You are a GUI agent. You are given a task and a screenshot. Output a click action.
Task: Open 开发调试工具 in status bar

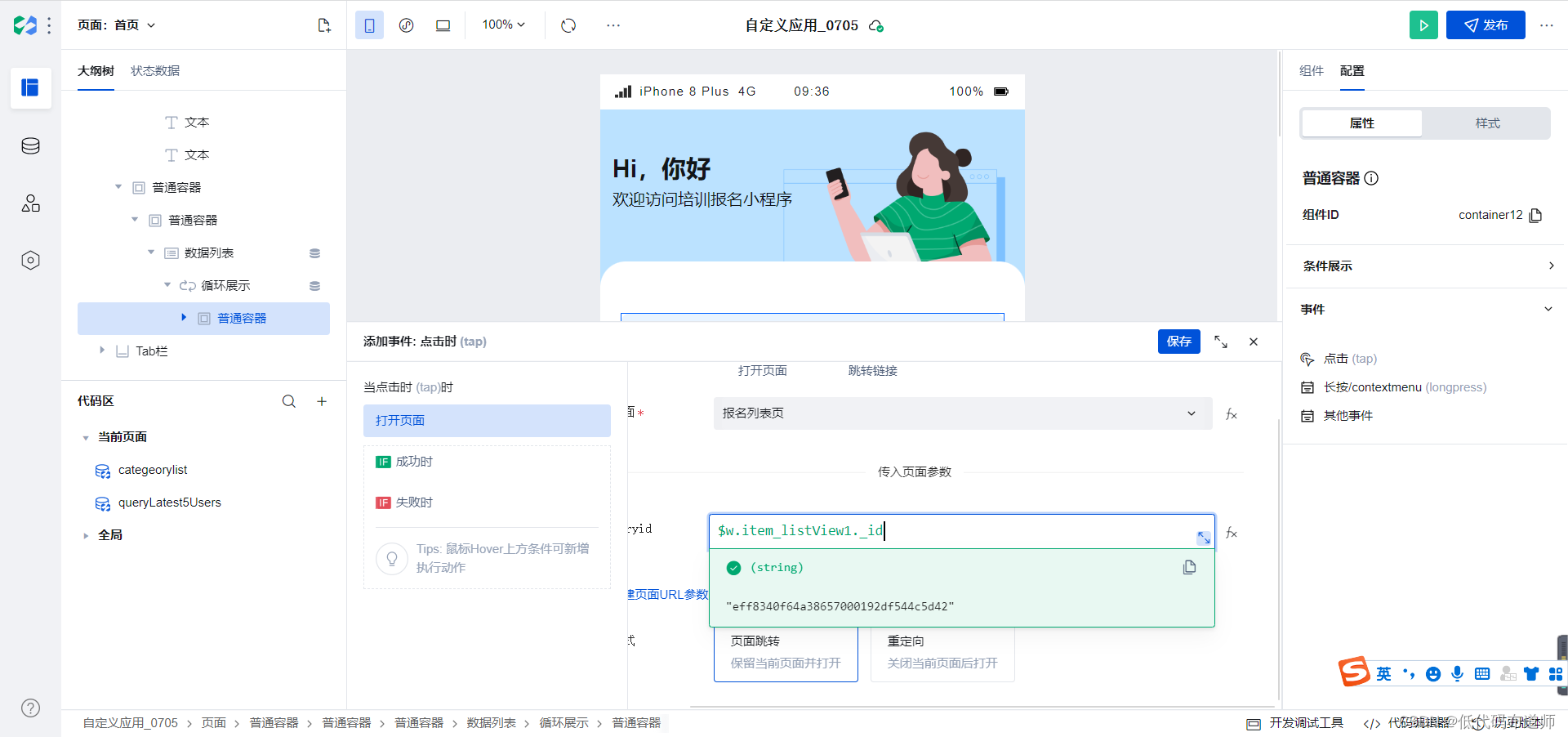[1295, 723]
